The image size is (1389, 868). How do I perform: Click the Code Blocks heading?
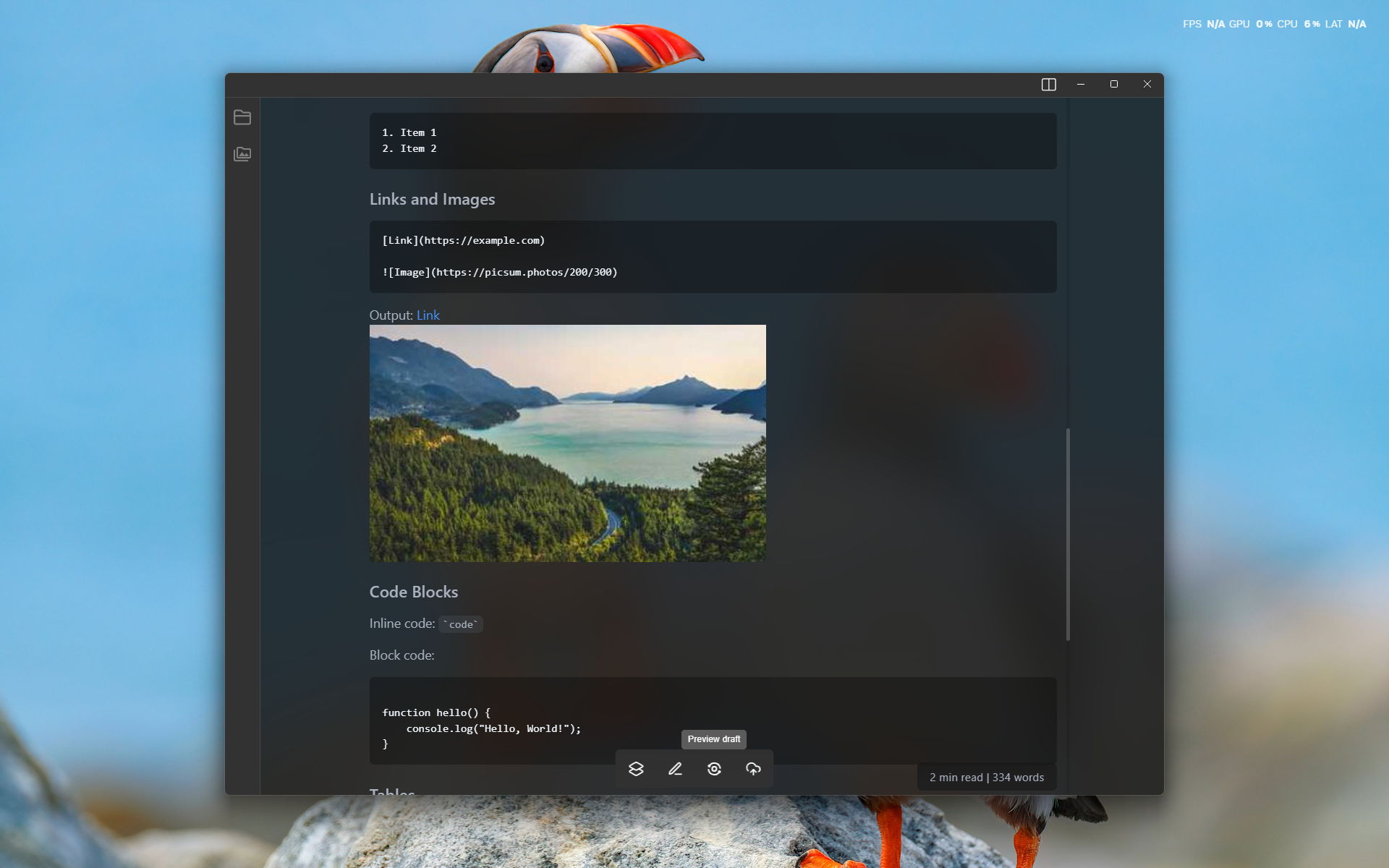click(x=413, y=592)
